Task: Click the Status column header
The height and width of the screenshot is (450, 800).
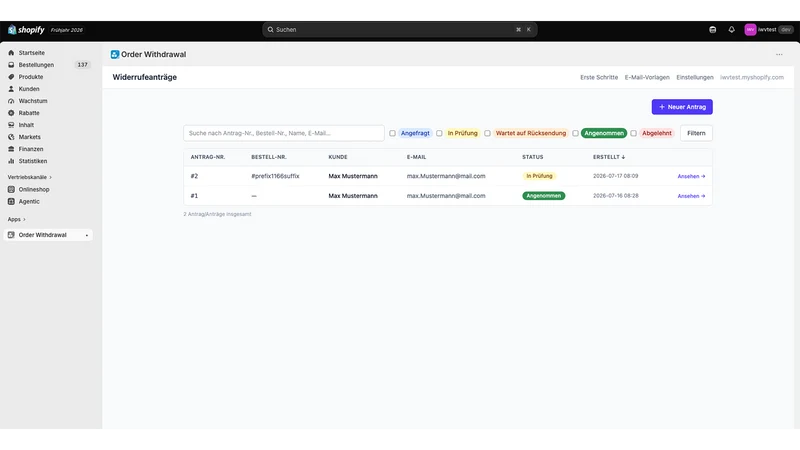Action: click(532, 157)
